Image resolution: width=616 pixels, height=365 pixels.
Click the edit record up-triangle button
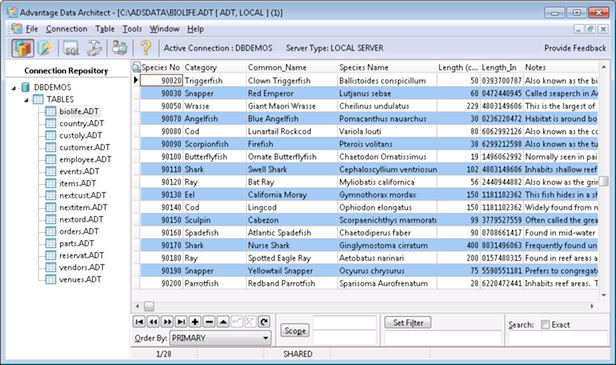click(x=223, y=322)
